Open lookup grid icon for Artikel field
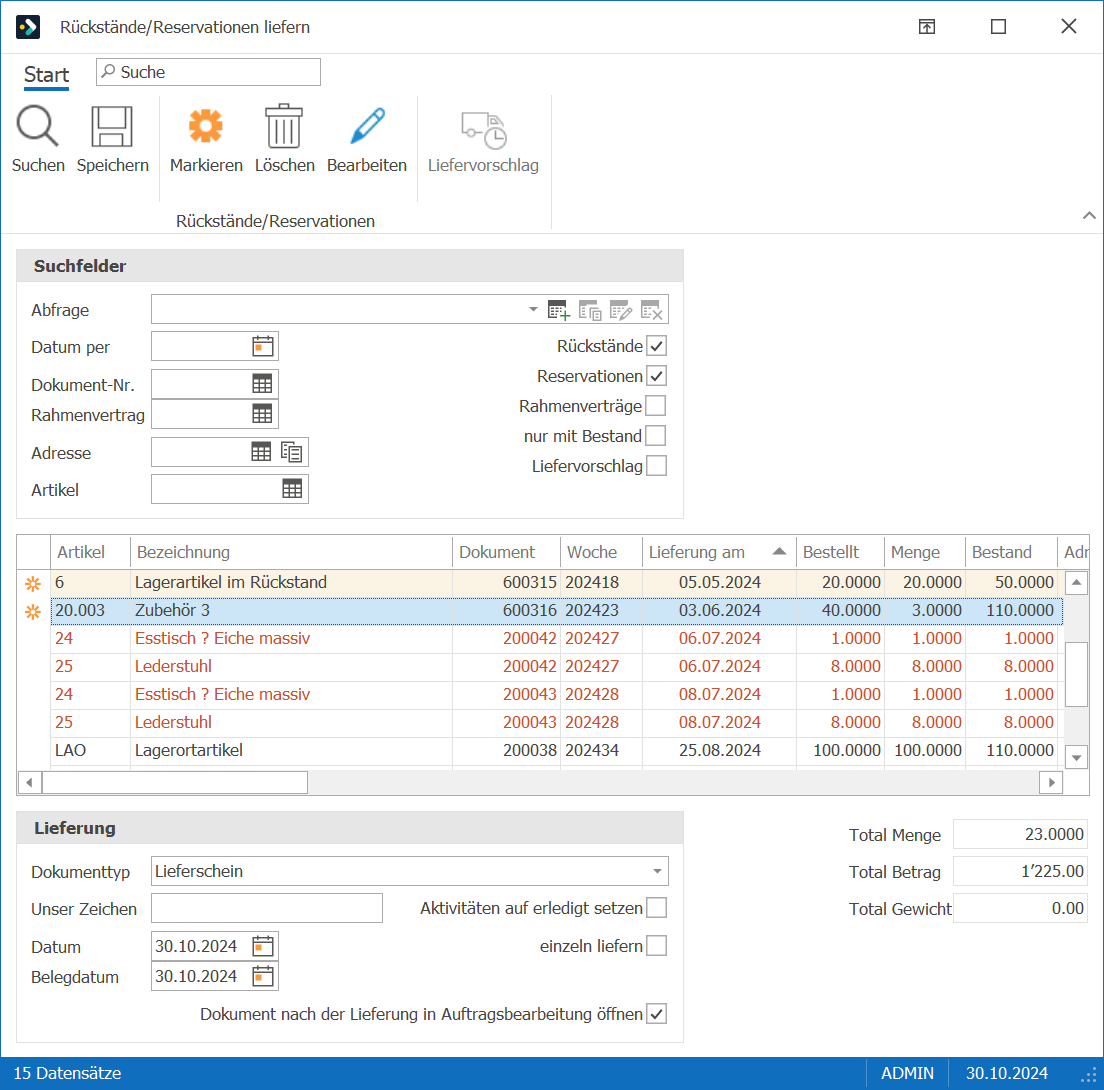The width and height of the screenshot is (1104, 1090). (292, 489)
